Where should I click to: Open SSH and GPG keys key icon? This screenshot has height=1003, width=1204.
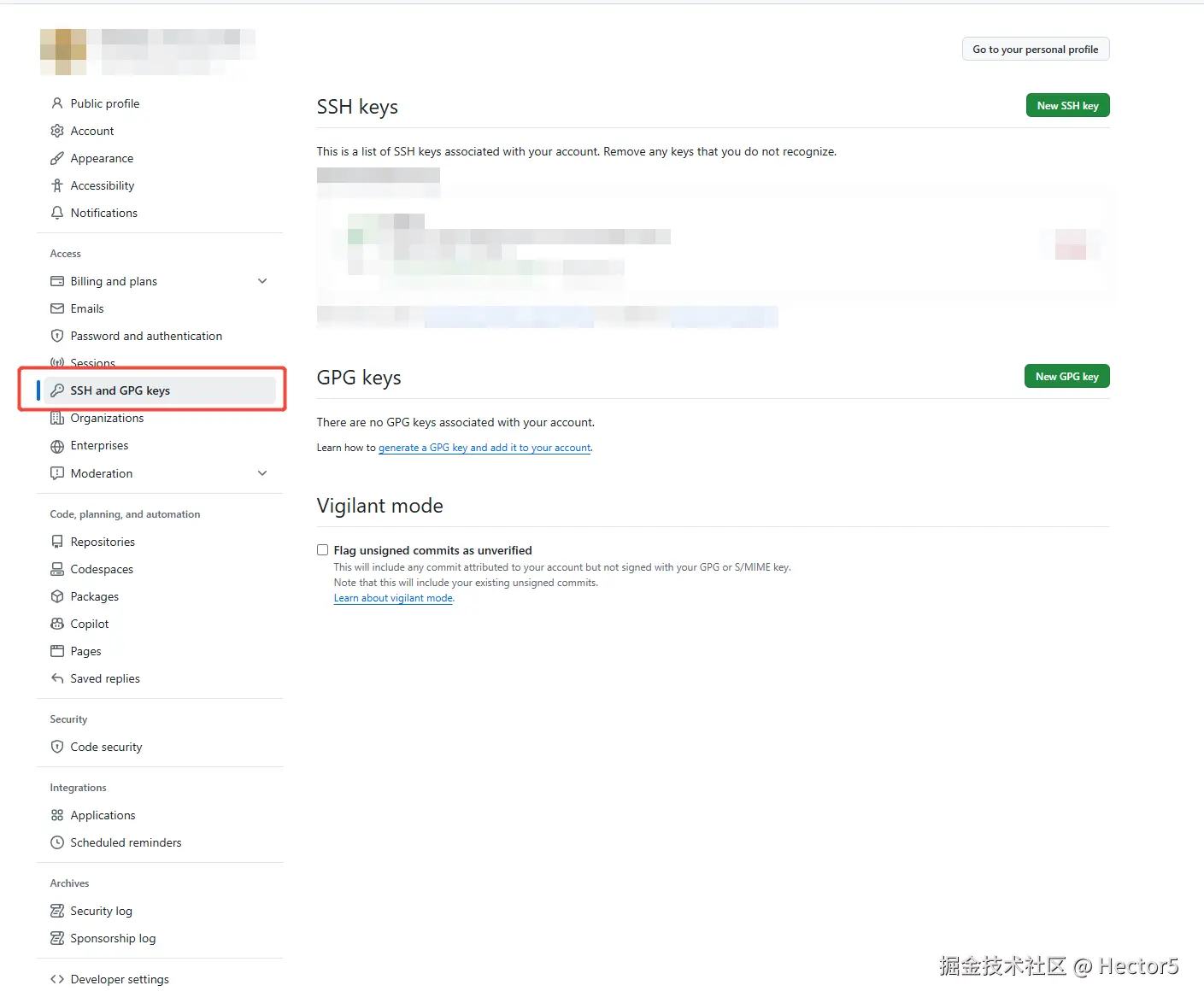tap(56, 390)
